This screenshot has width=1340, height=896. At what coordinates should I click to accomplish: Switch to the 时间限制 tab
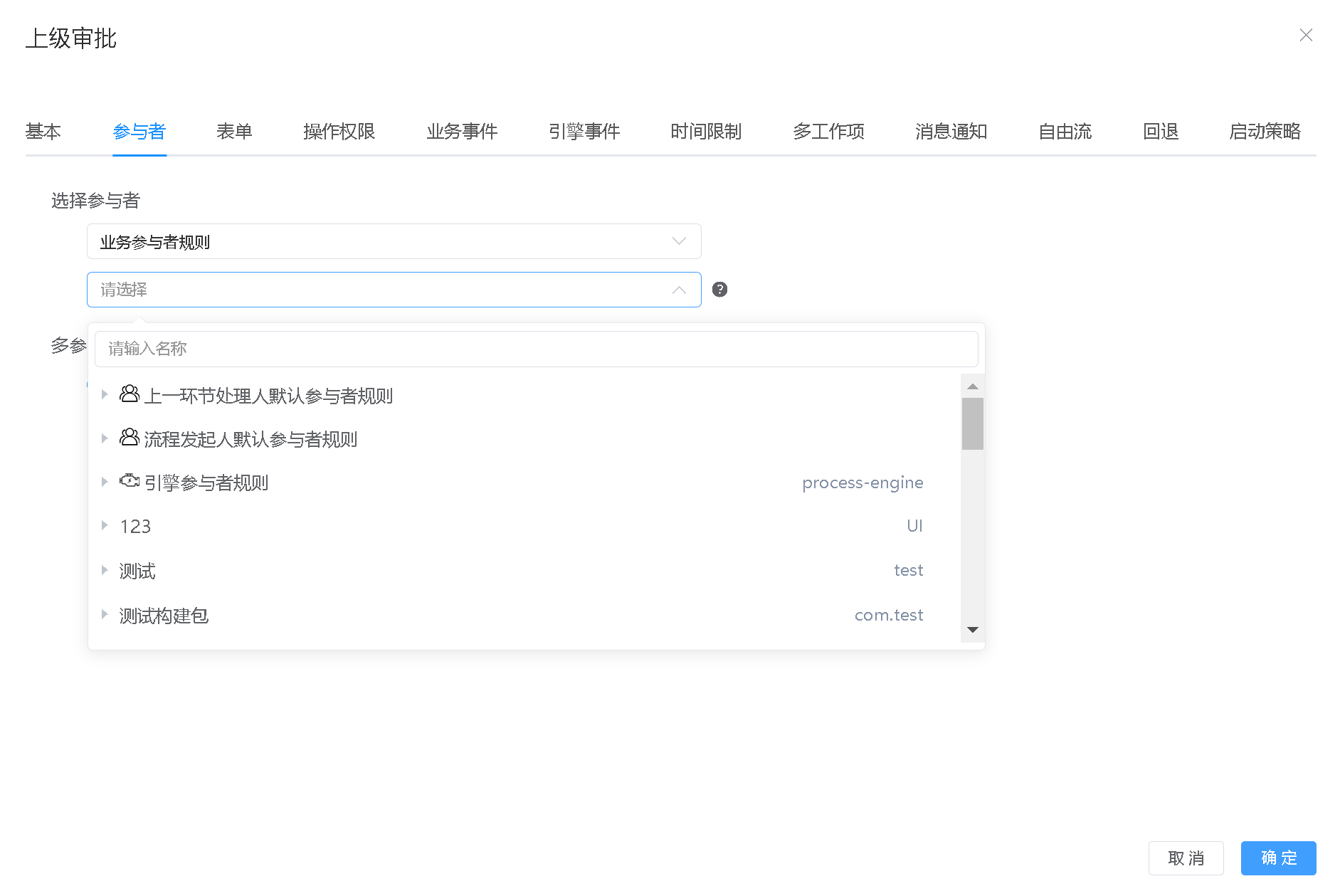point(705,131)
